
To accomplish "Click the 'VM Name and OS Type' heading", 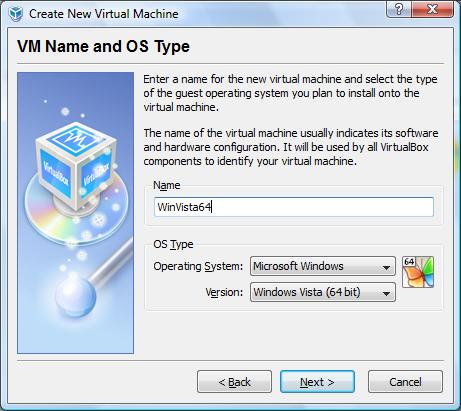I will click(x=103, y=46).
